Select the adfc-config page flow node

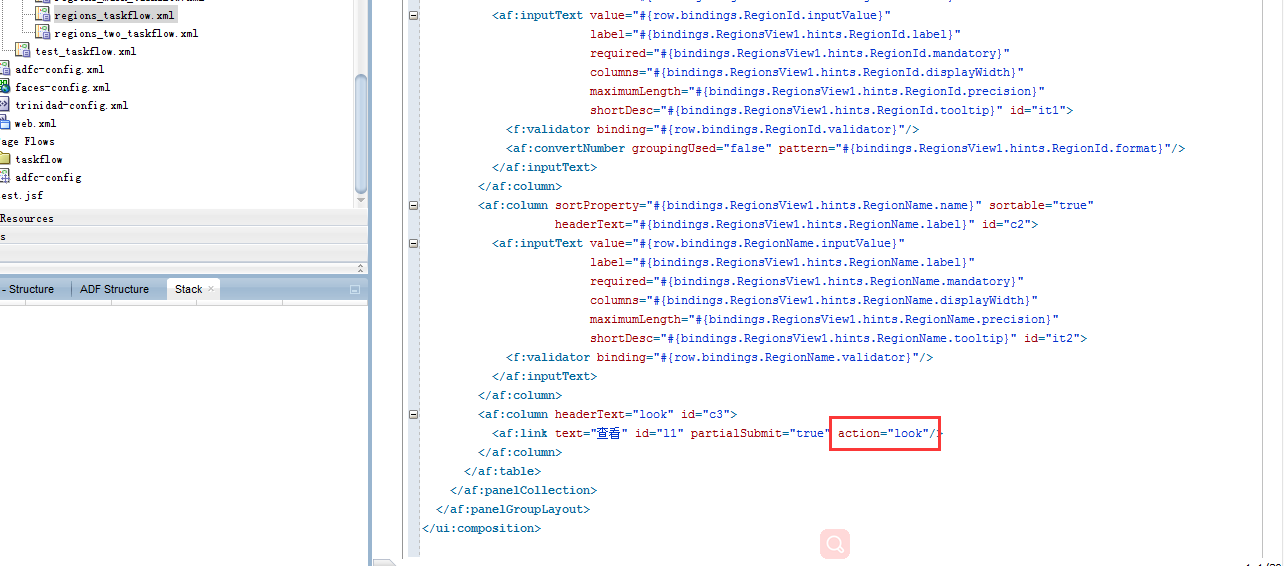pyautogui.click(x=48, y=177)
